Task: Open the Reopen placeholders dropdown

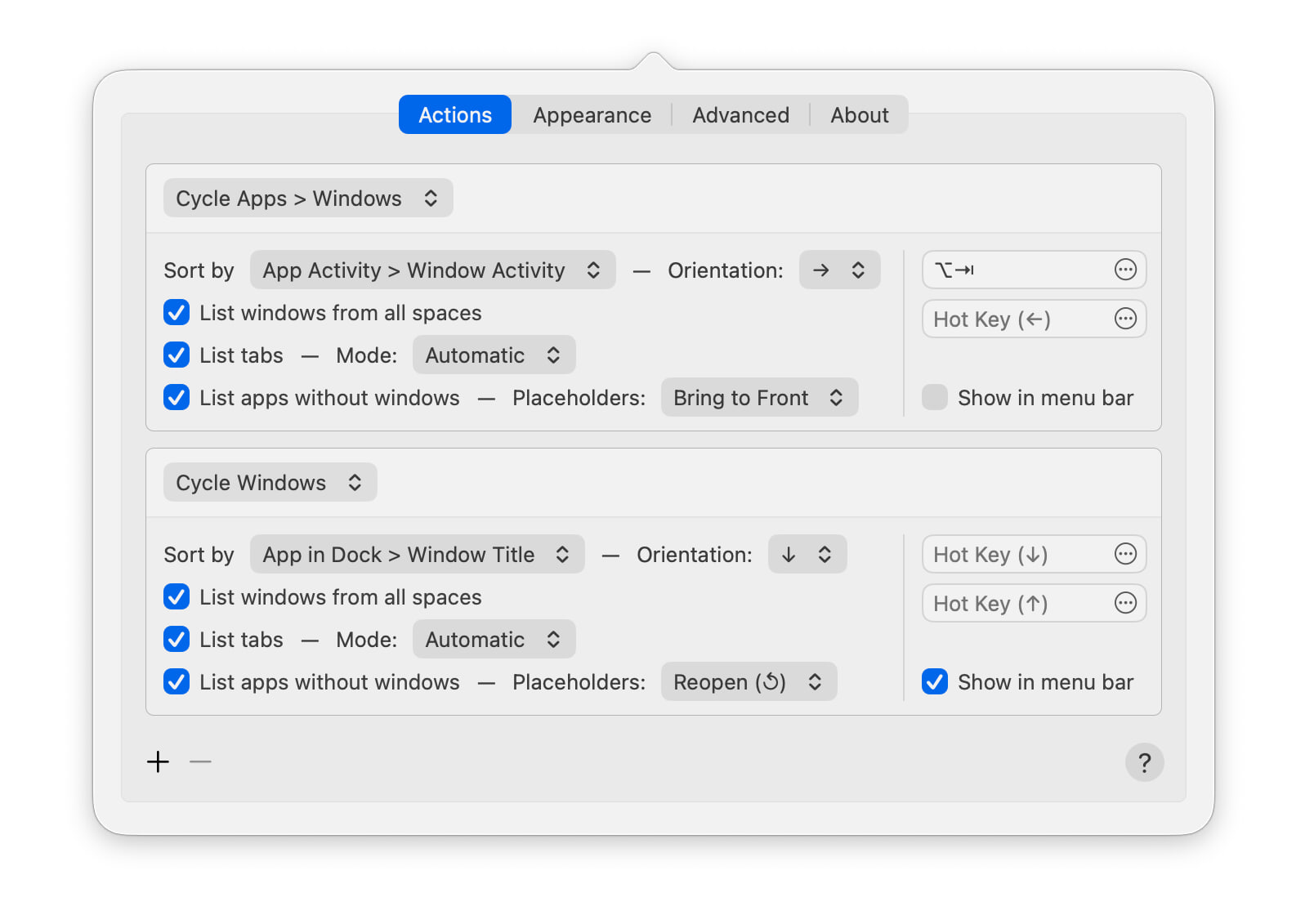Action: coord(748,682)
